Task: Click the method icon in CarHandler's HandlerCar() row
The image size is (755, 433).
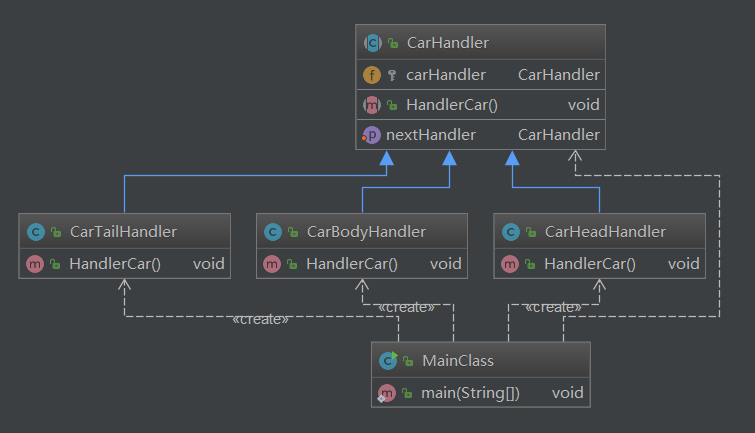Action: tap(372, 105)
